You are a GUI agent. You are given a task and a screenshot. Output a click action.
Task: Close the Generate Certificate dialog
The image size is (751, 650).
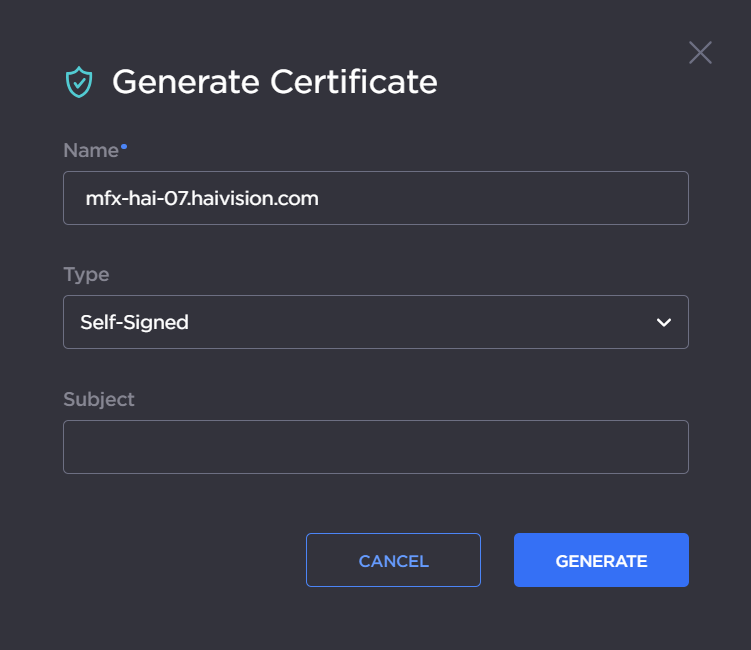click(700, 53)
